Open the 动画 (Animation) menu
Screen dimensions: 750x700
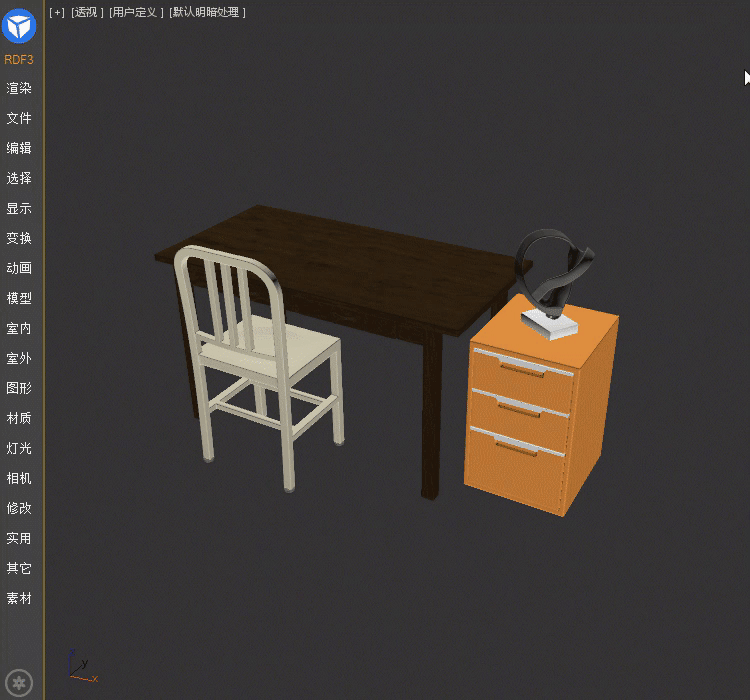pyautogui.click(x=19, y=268)
